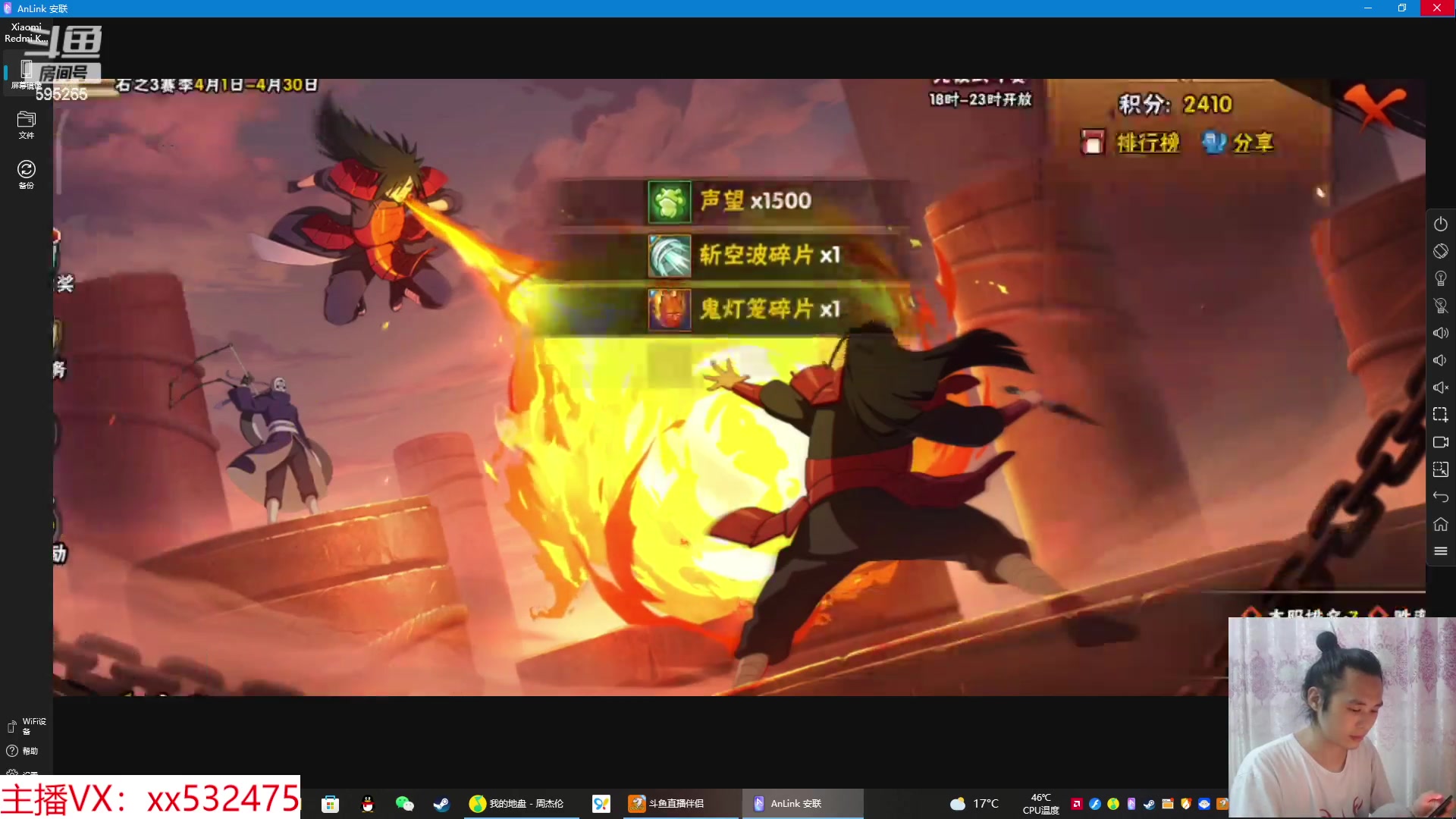The height and width of the screenshot is (819, 1456).
Task: Open WiFi设备 connection option
Action: (27, 726)
